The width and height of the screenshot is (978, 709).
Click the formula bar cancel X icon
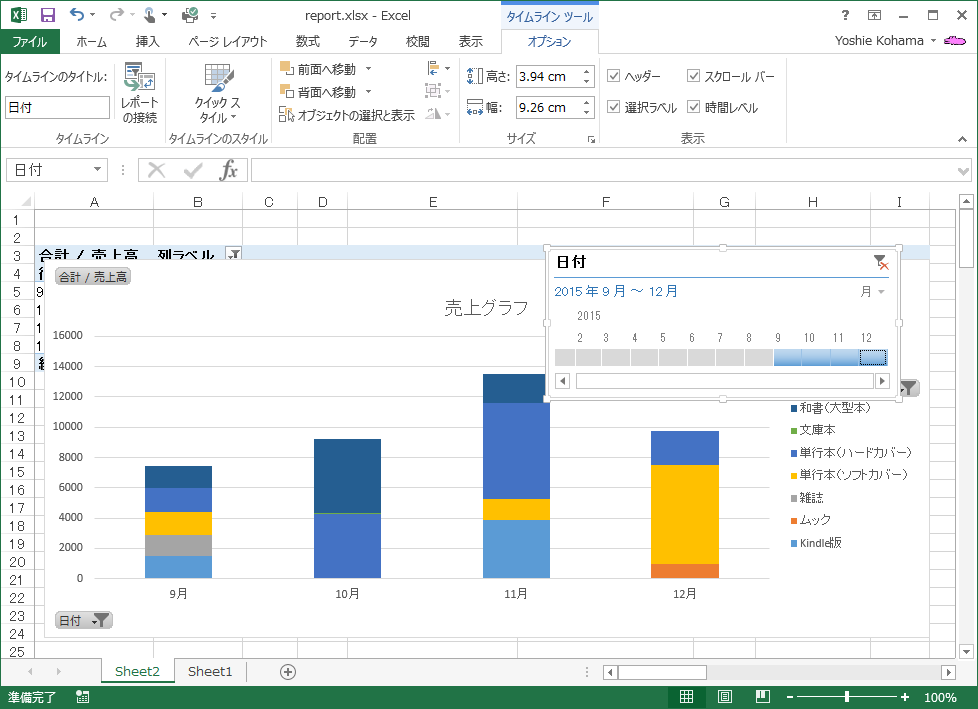coord(157,170)
